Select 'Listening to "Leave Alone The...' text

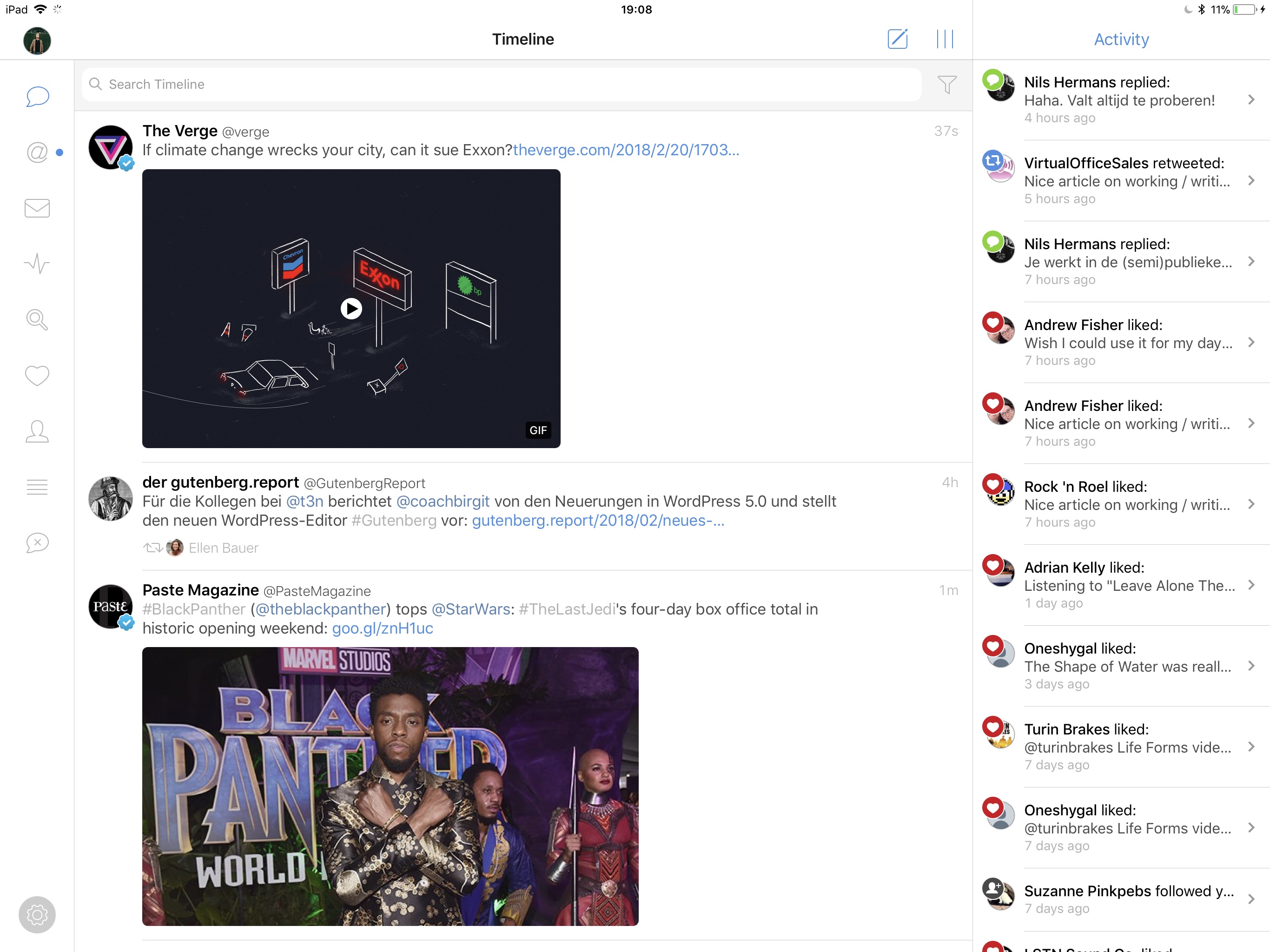[x=1129, y=586]
